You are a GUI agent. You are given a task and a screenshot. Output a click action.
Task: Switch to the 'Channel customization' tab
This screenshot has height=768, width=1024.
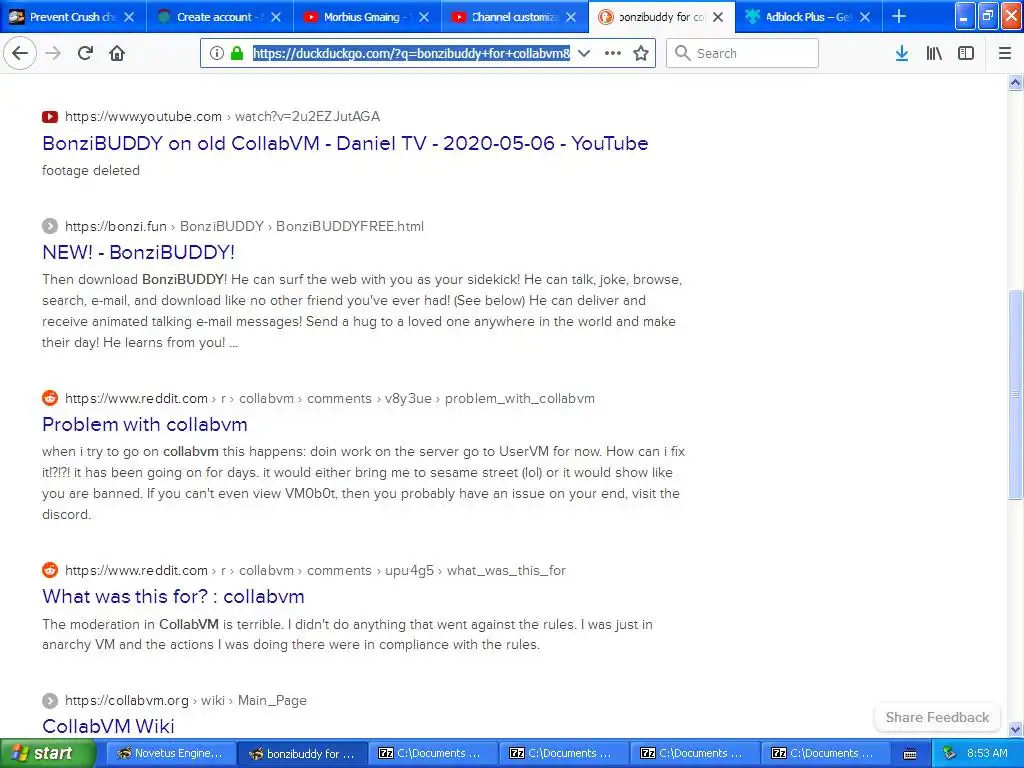515,17
